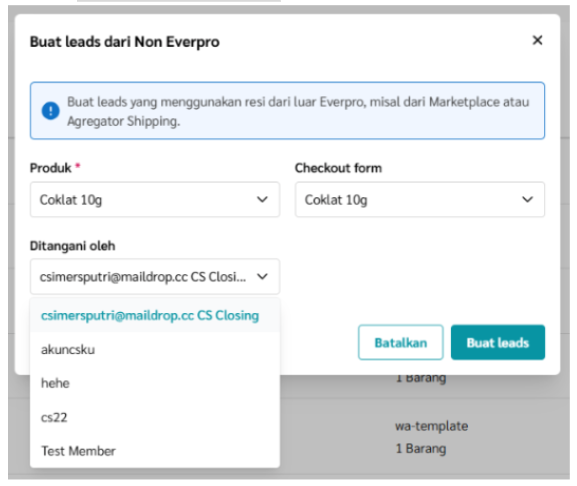Close the Buat leads dari Non Everpro dialog
Viewport: 577px width, 486px height.
point(537,40)
